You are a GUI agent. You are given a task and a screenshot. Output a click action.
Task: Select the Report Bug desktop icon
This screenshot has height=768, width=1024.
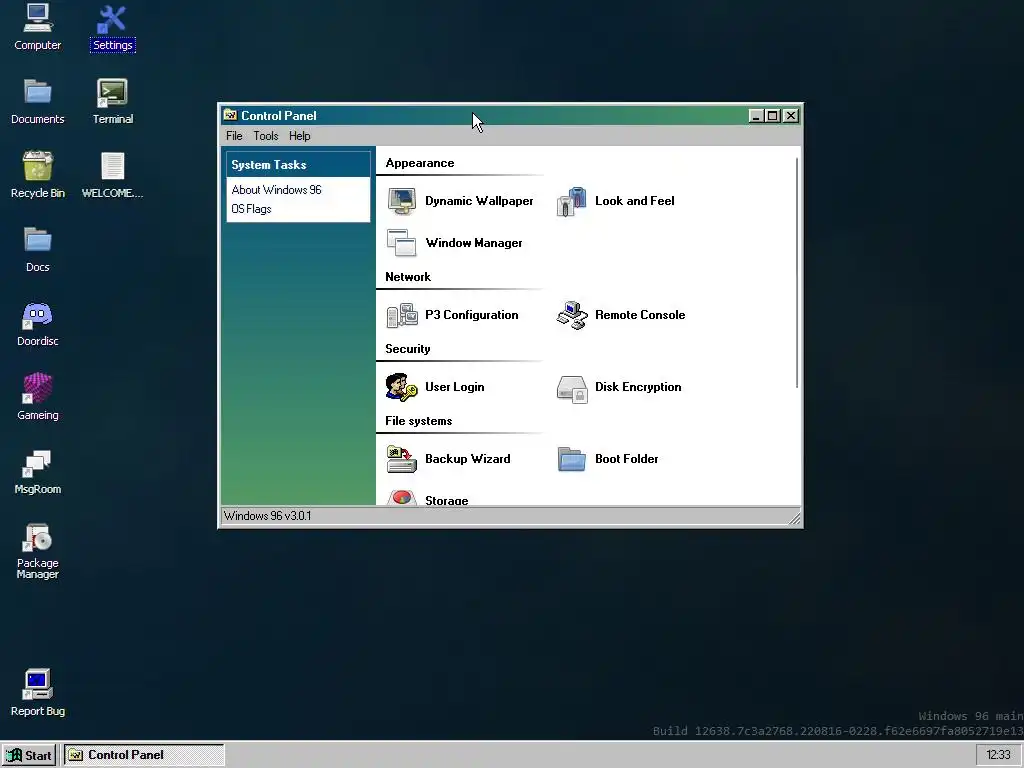[x=37, y=694]
